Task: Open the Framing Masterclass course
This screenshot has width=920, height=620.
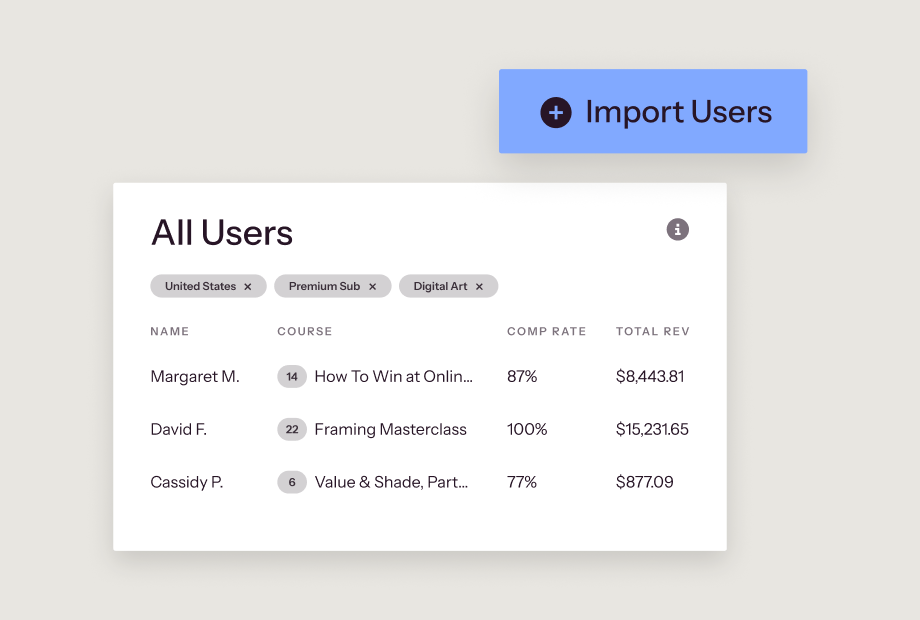Action: pos(390,429)
